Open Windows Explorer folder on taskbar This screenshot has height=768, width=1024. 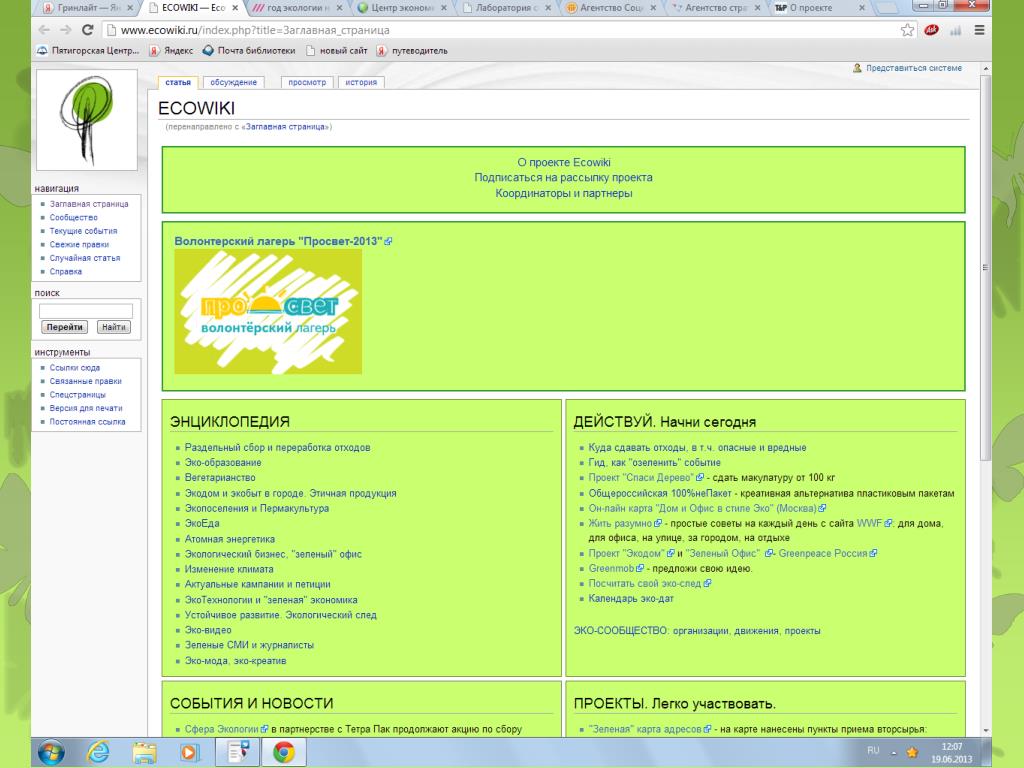tap(144, 753)
